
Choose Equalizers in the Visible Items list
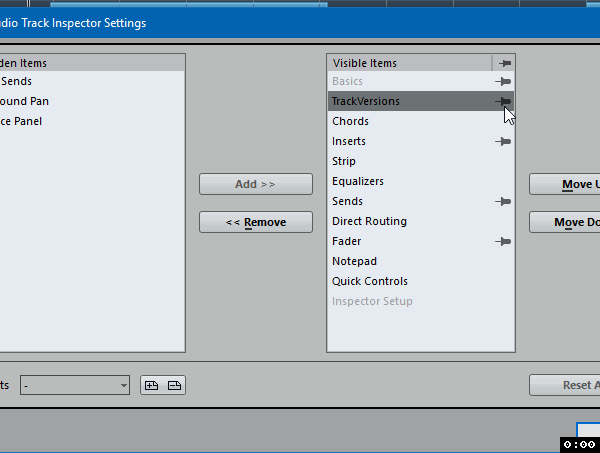click(357, 181)
